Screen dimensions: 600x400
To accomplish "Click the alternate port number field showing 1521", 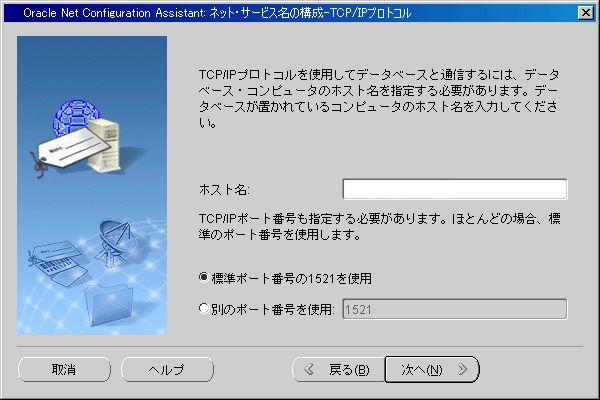I will 455,309.
